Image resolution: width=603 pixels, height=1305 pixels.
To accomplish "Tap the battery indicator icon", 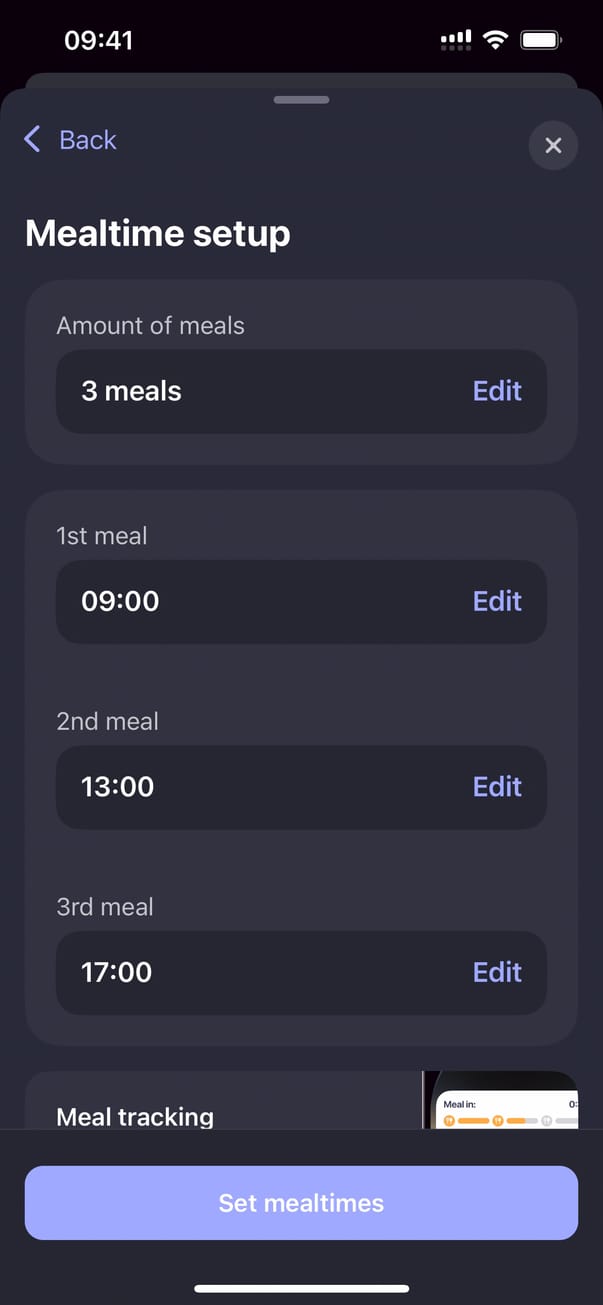I will pyautogui.click(x=542, y=40).
